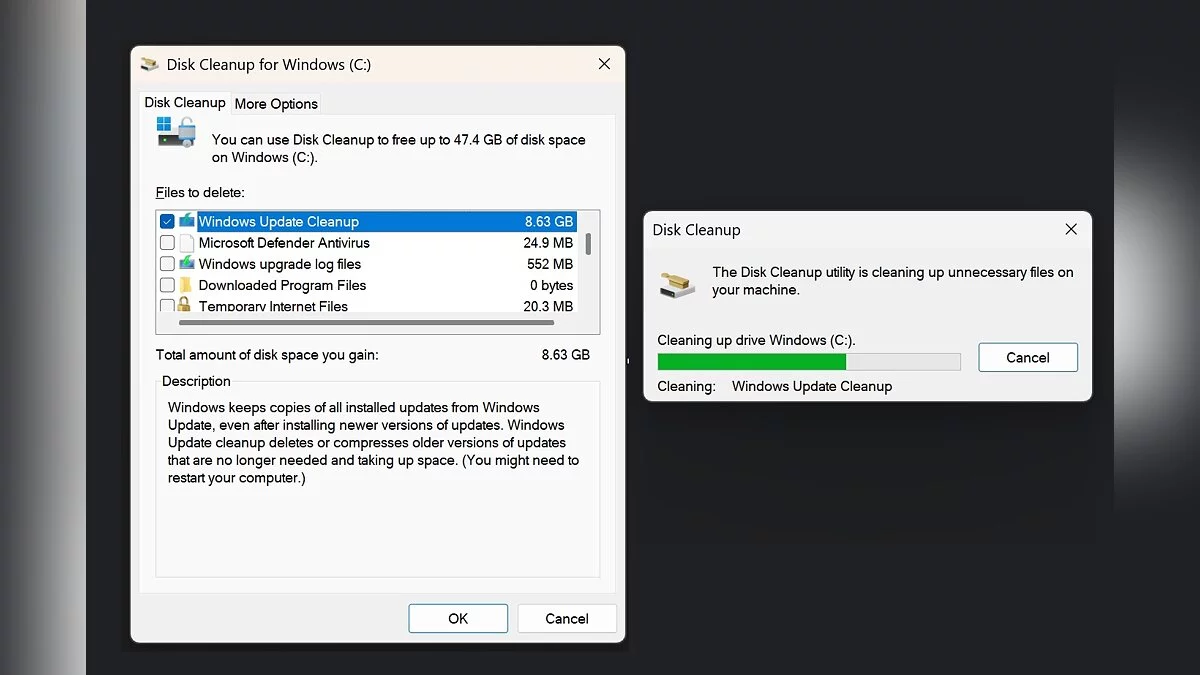Image resolution: width=1200 pixels, height=675 pixels.
Task: Cancel the cleaning progress dialog
Action: [x=1028, y=357]
